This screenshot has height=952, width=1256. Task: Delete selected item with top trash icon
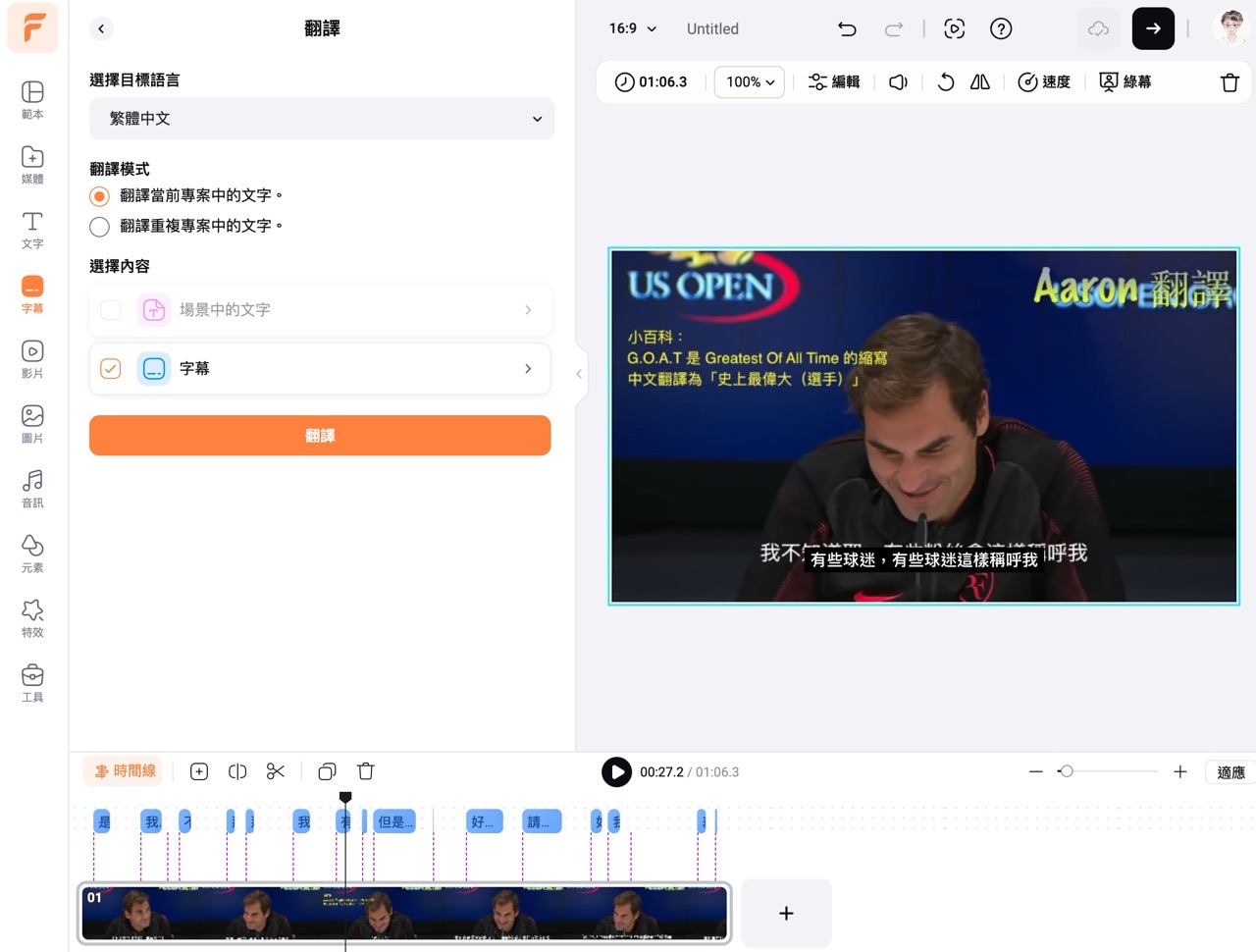click(1230, 82)
